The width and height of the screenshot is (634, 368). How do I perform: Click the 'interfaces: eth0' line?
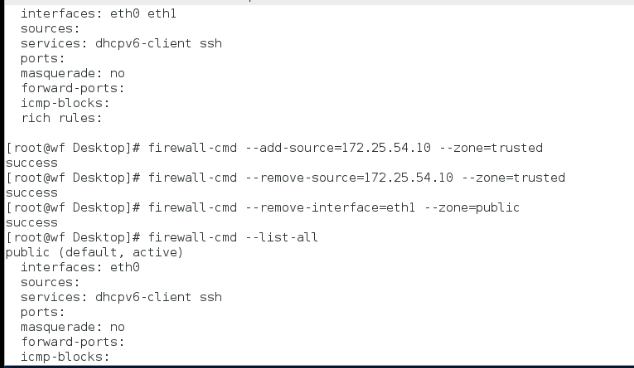pos(80,267)
